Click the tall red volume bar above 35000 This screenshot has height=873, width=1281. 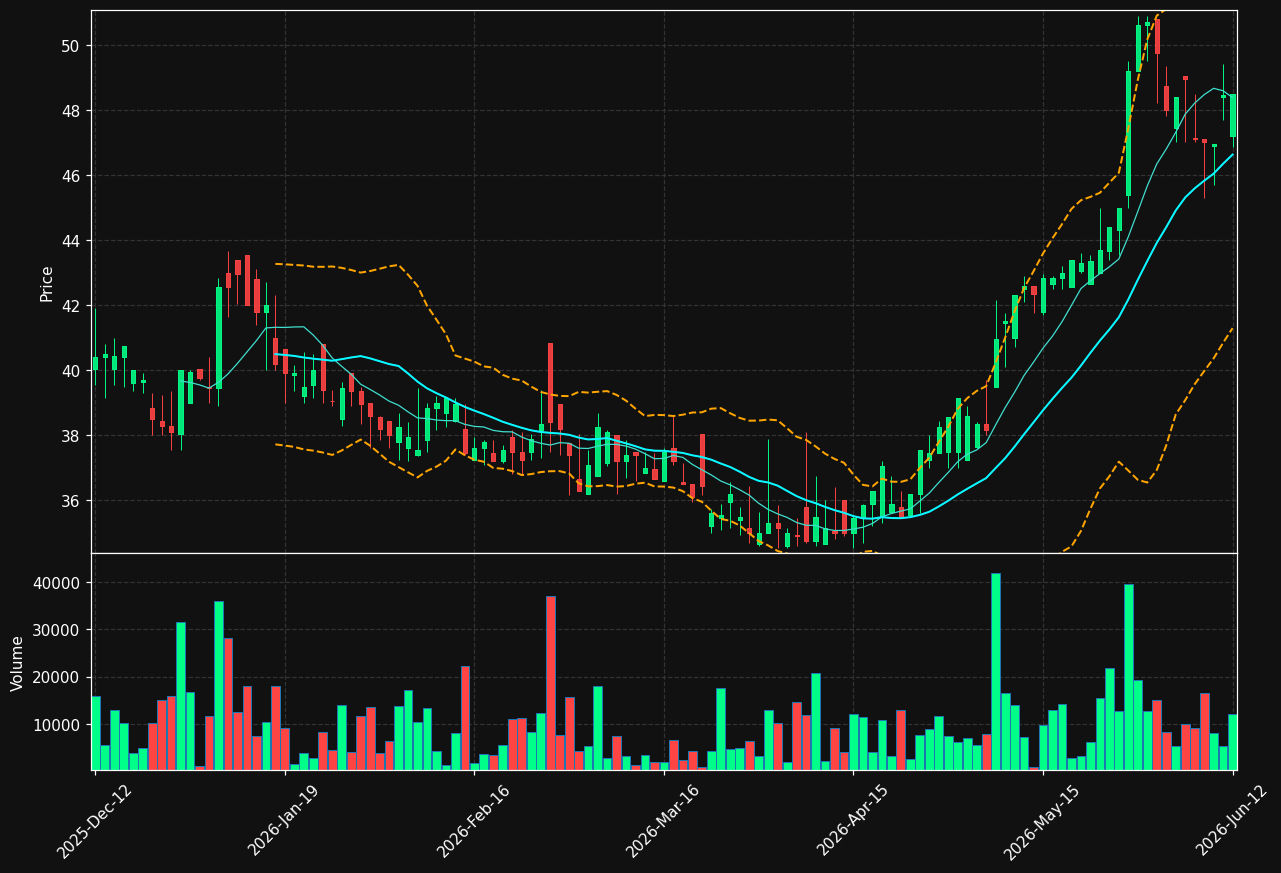pos(551,683)
